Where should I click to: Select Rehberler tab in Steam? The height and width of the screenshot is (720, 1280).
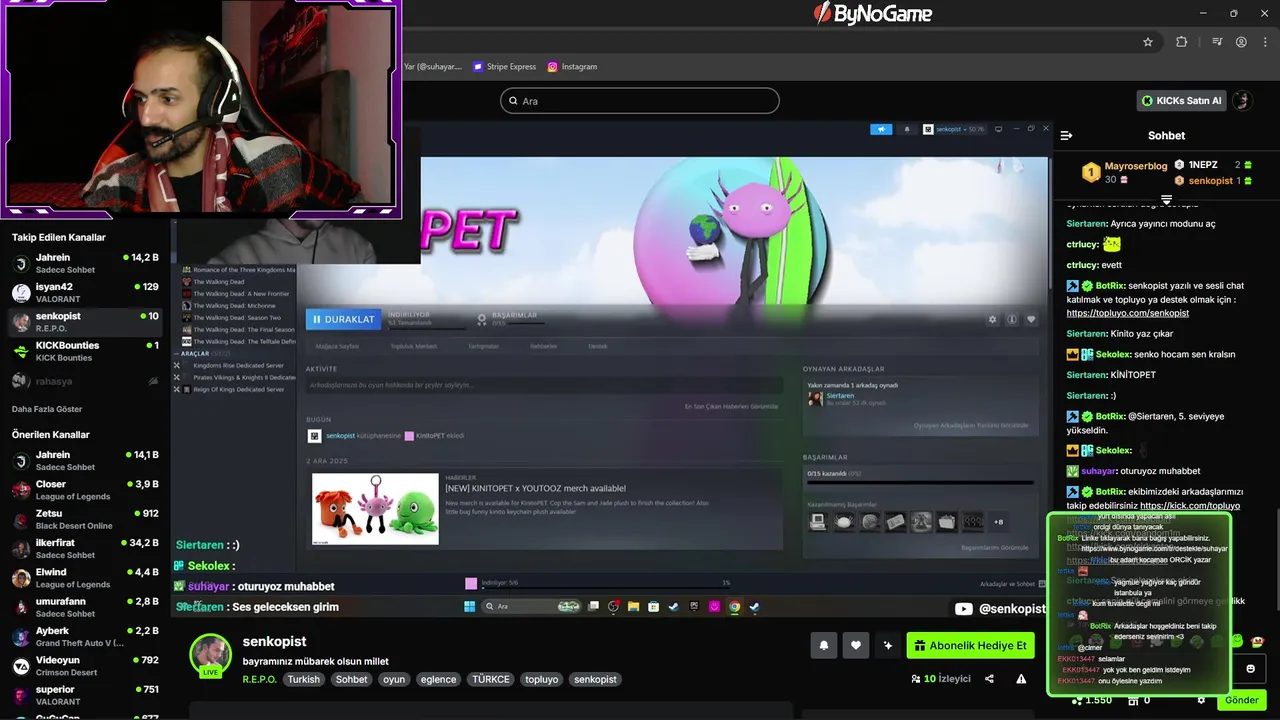544,346
